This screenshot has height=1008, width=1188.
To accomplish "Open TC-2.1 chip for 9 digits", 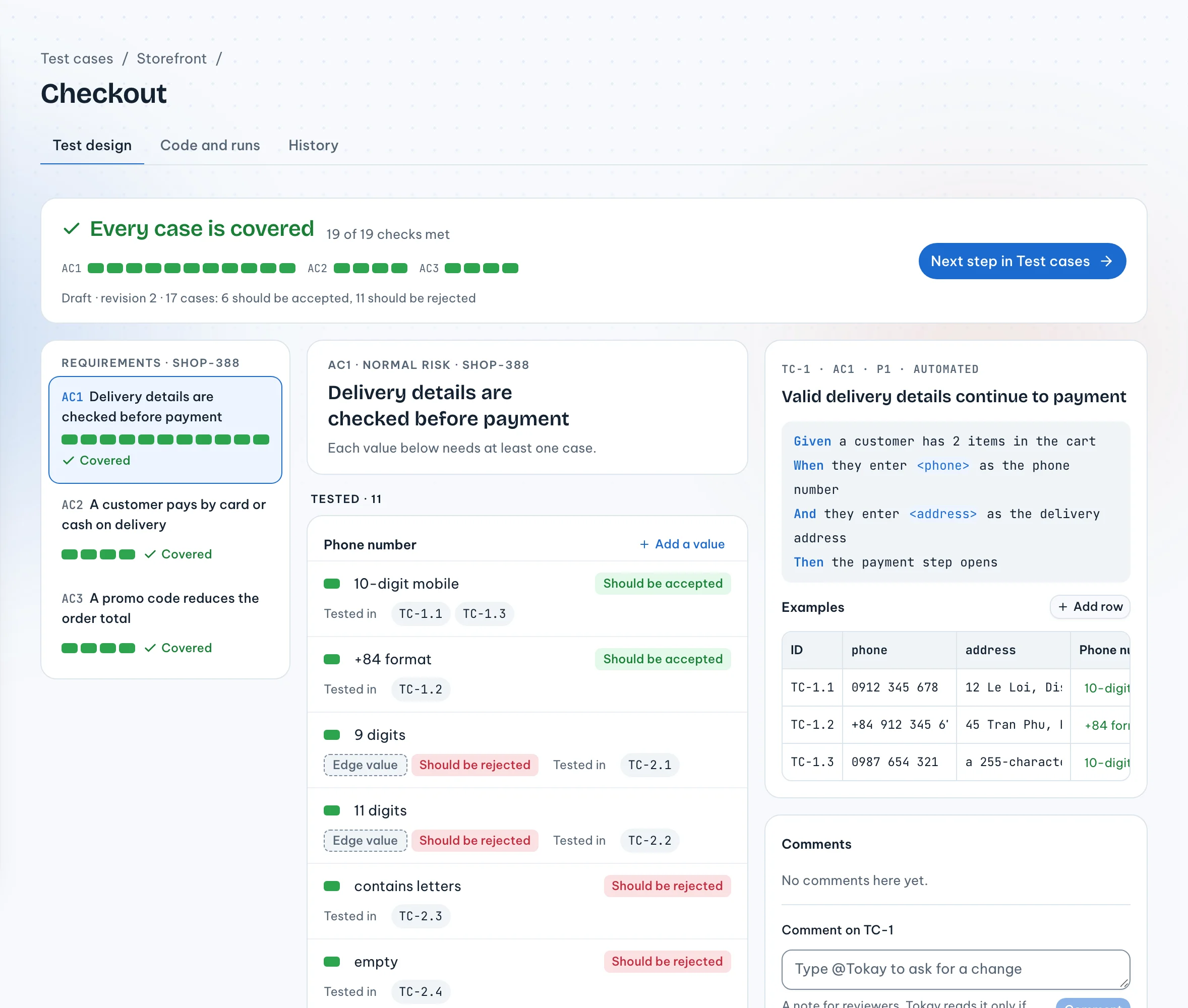I will (x=649, y=765).
